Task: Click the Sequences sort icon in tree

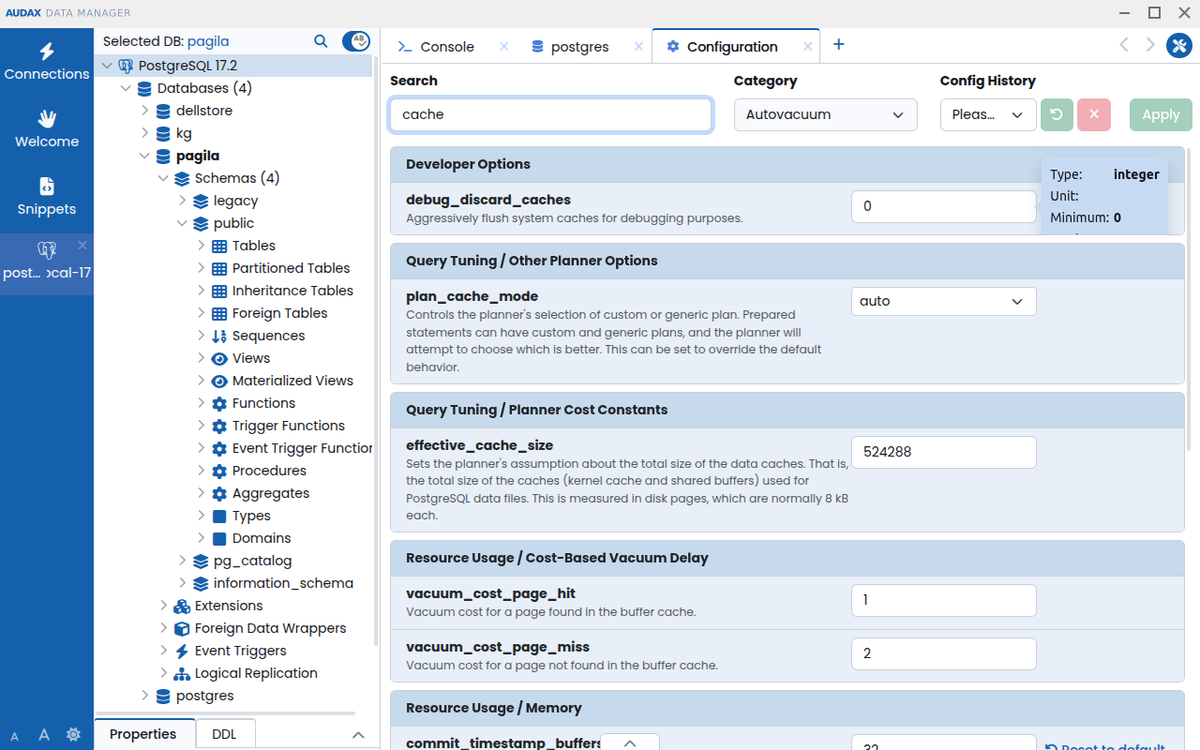Action: pyautogui.click(x=220, y=336)
